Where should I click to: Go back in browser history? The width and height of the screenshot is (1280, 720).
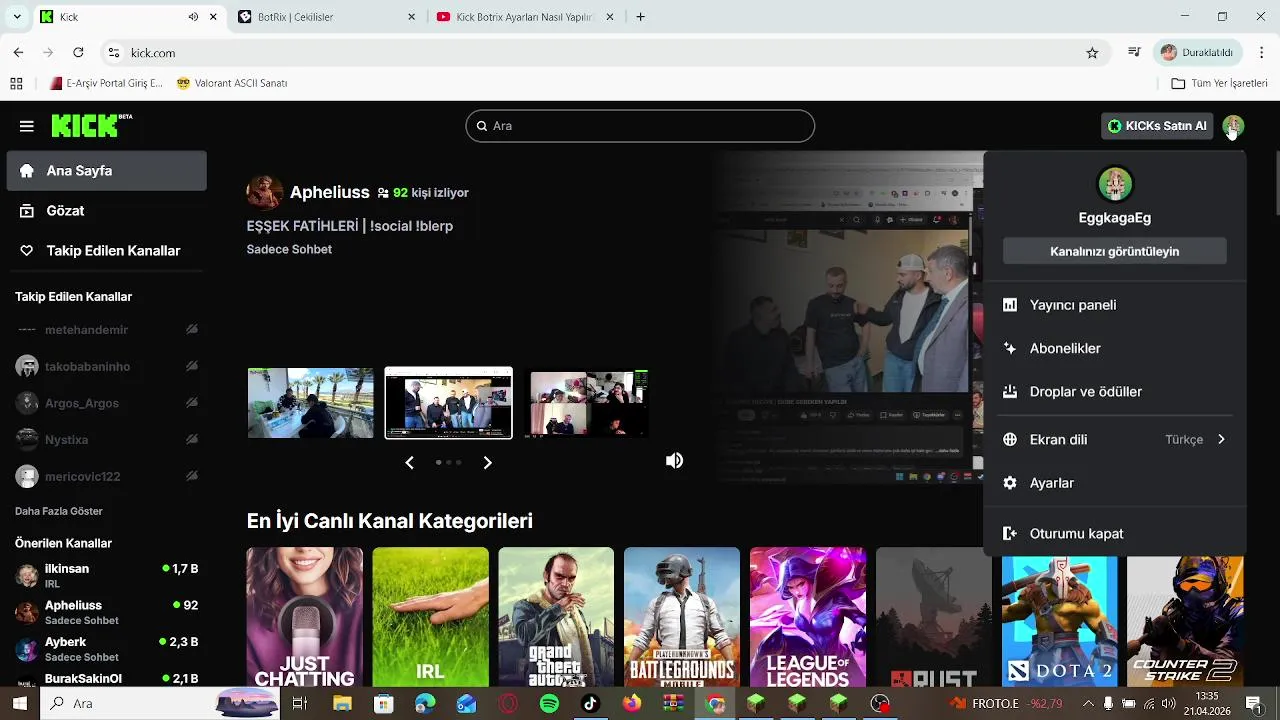click(18, 53)
